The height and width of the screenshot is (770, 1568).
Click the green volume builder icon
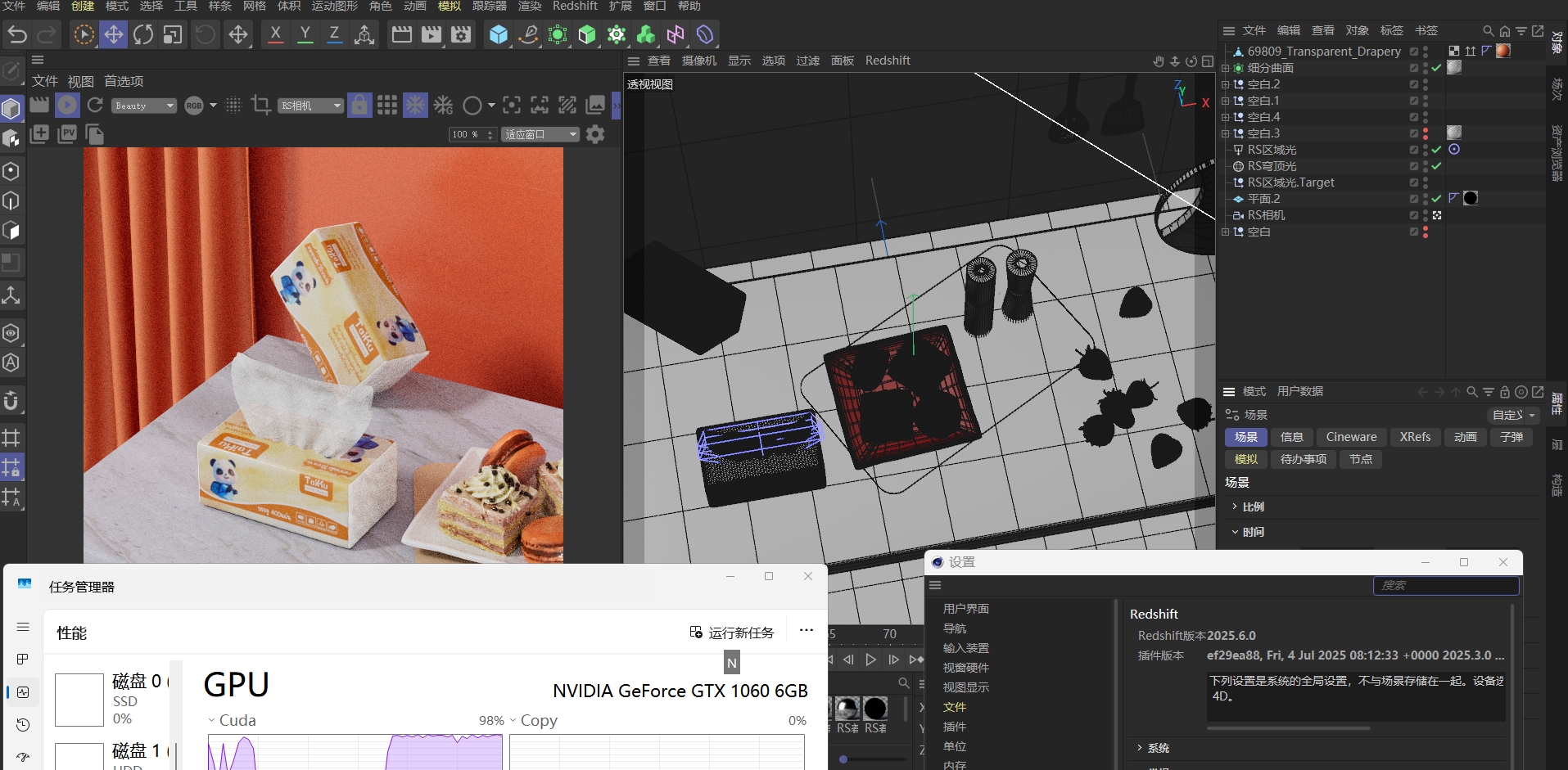(x=646, y=34)
